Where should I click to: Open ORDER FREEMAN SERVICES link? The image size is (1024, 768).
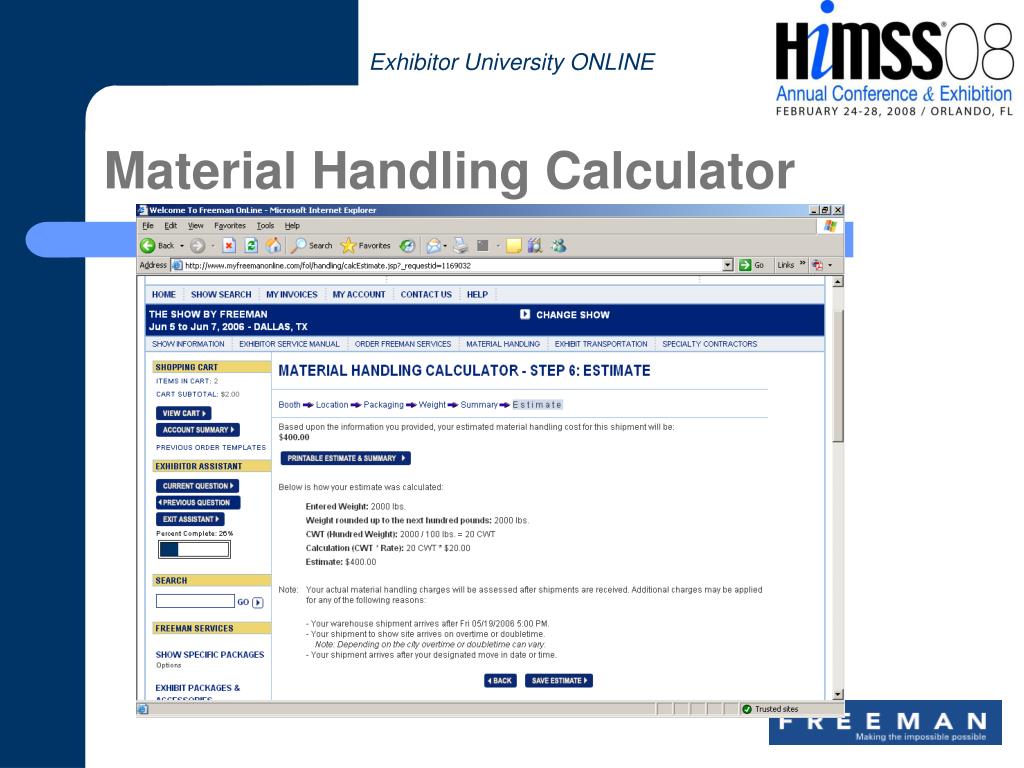click(x=403, y=344)
